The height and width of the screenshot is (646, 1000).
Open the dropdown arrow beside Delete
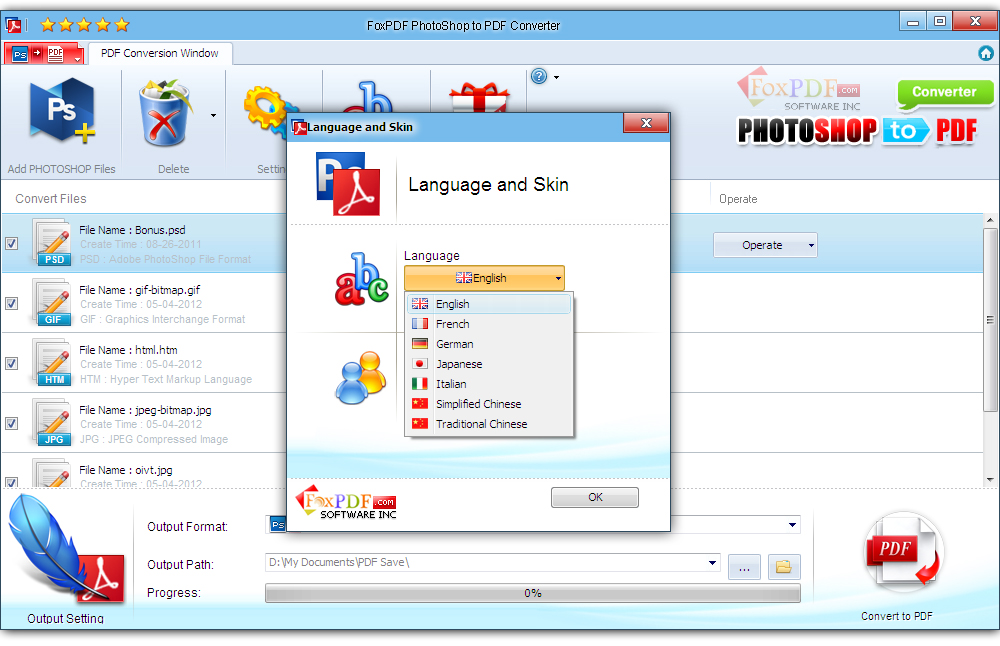pyautogui.click(x=213, y=115)
